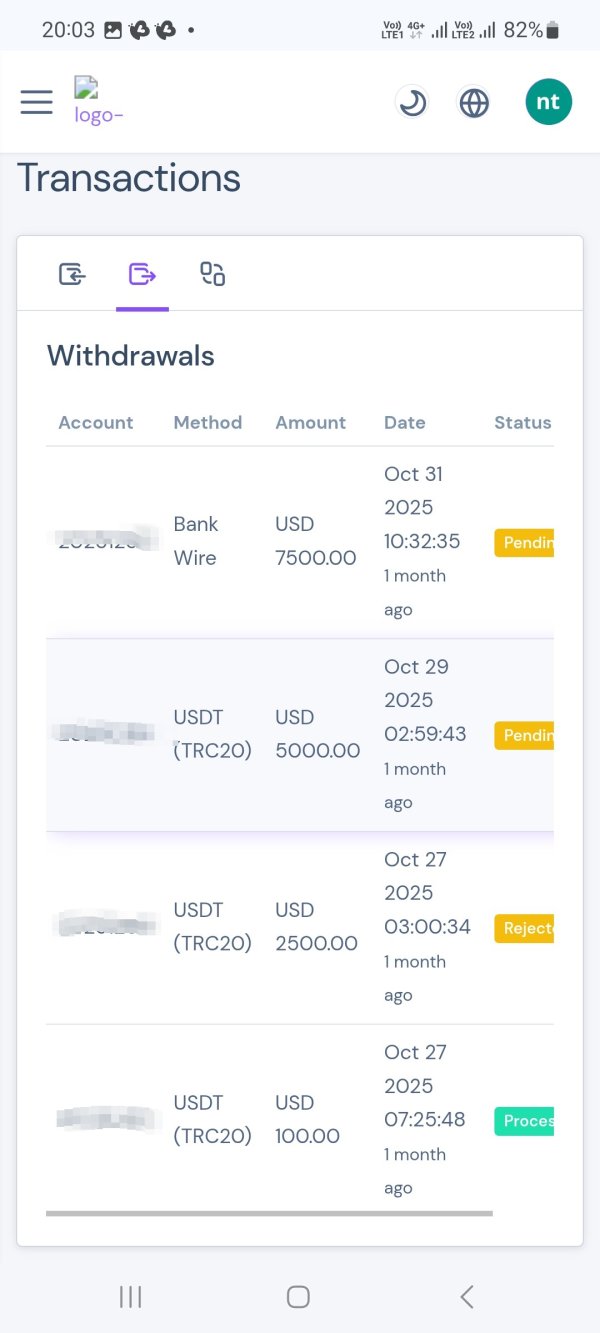Select the Withdrawals tab icon
Viewport: 600px width, 1333px height.
pos(142,273)
